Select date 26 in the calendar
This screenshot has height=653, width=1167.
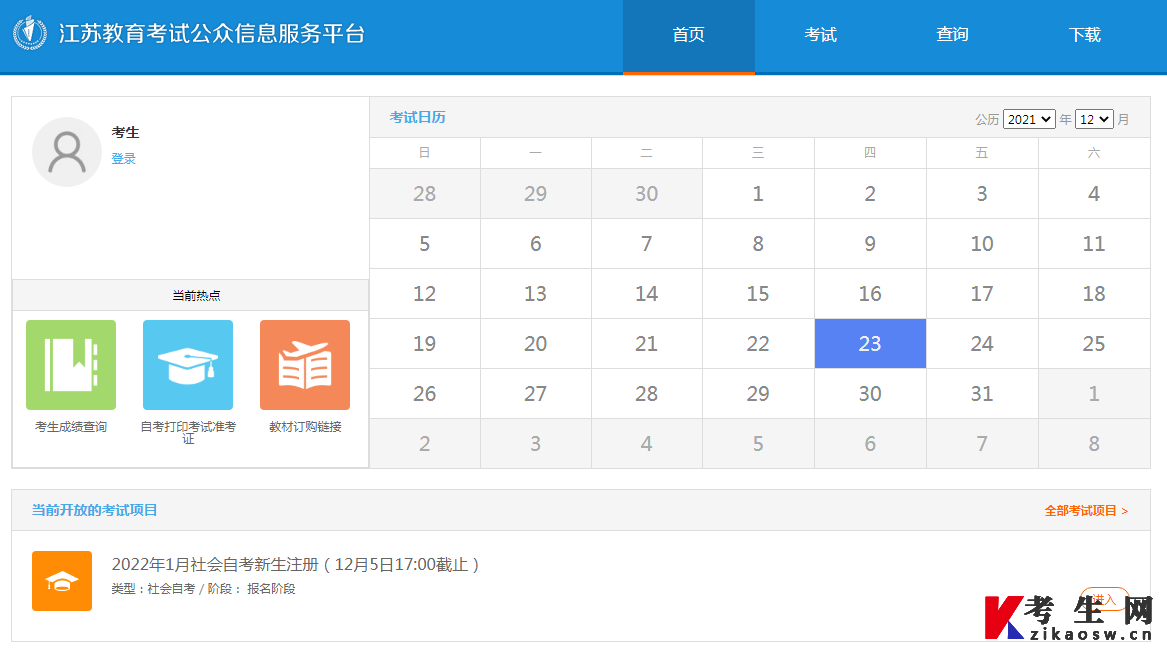pos(424,394)
